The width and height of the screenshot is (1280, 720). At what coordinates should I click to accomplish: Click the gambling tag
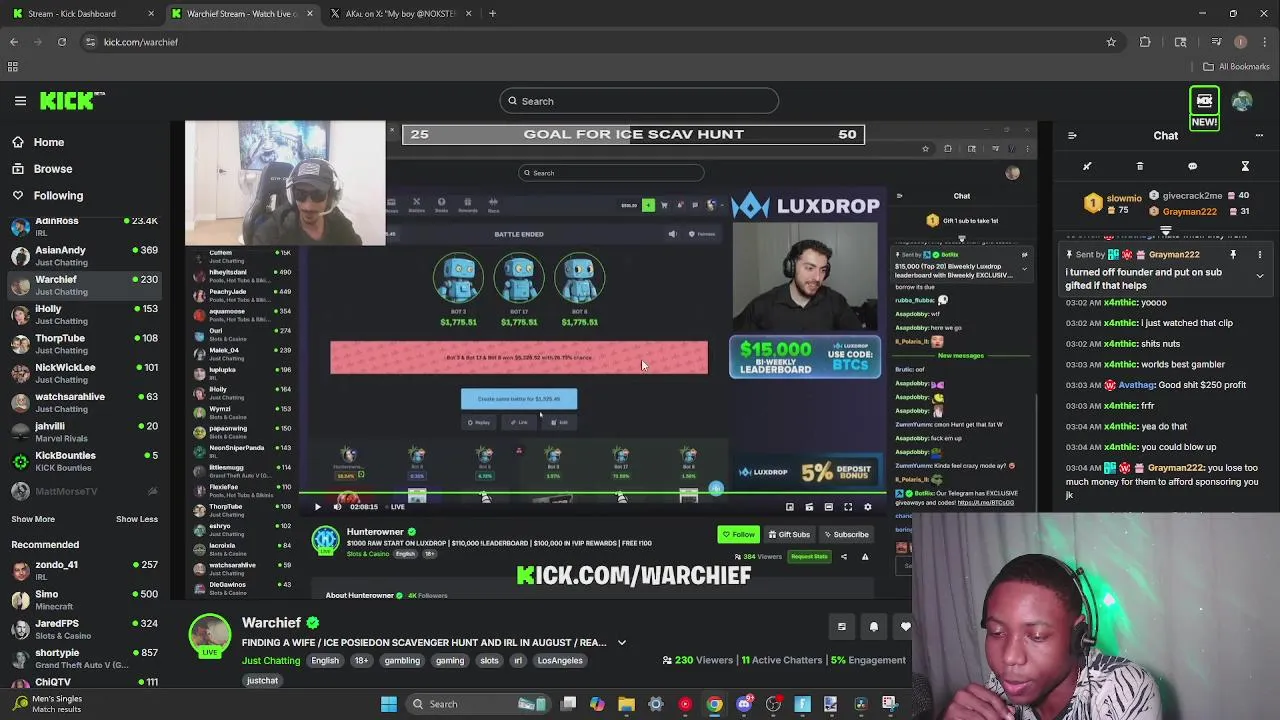[402, 661]
